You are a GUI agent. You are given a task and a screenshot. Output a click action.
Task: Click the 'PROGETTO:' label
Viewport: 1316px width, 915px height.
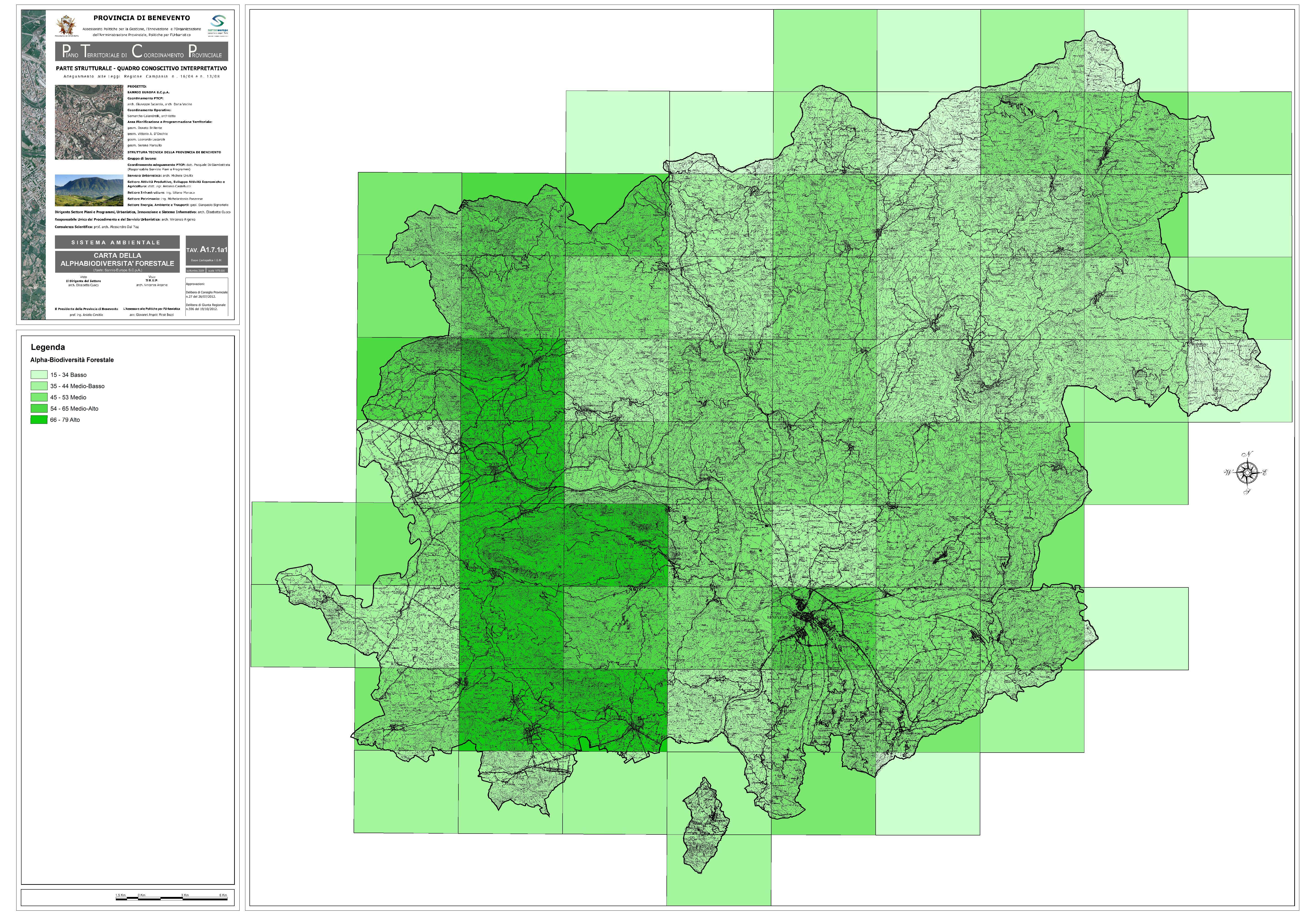137,86
